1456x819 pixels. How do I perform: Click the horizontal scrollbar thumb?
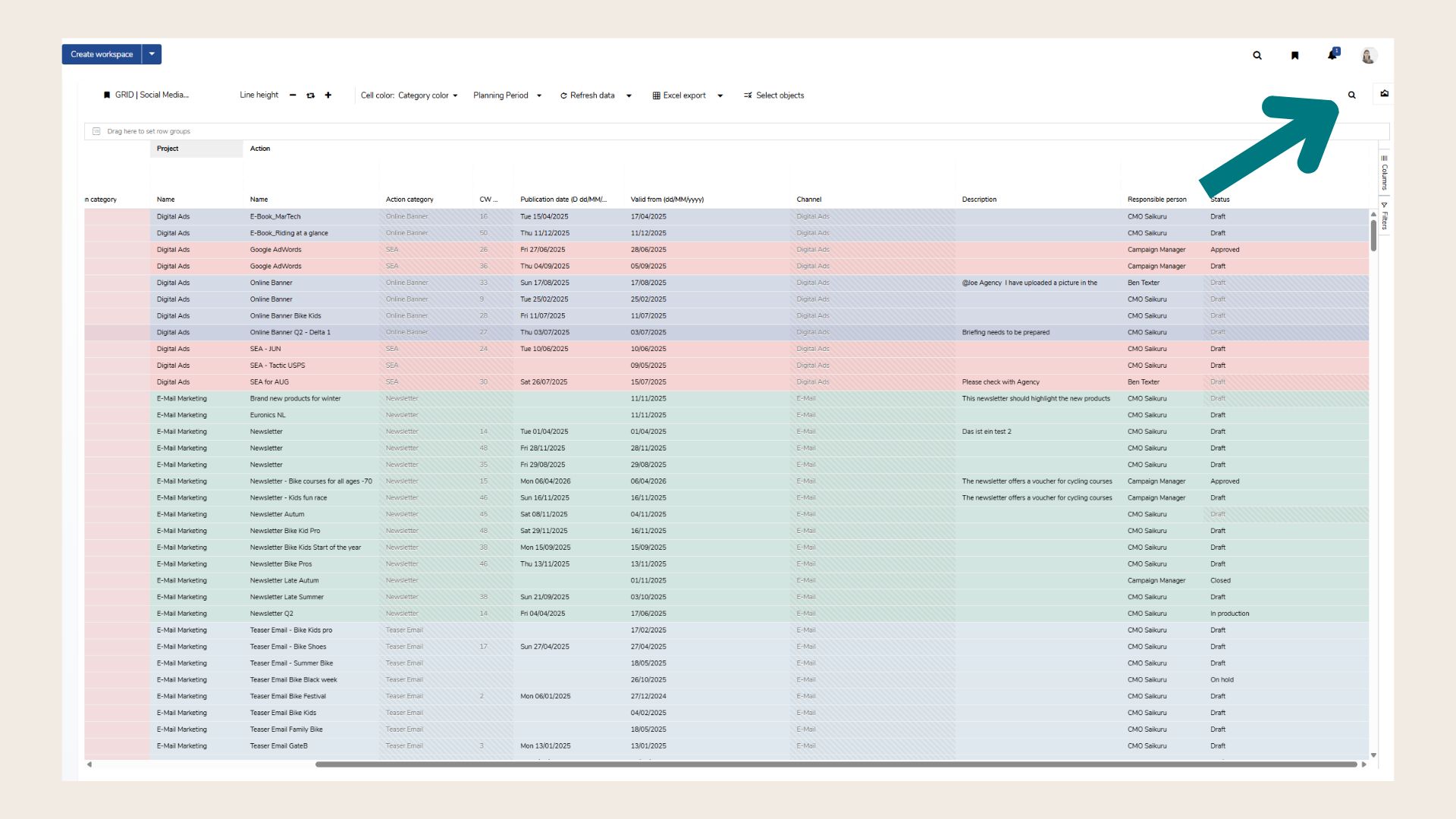[834, 764]
